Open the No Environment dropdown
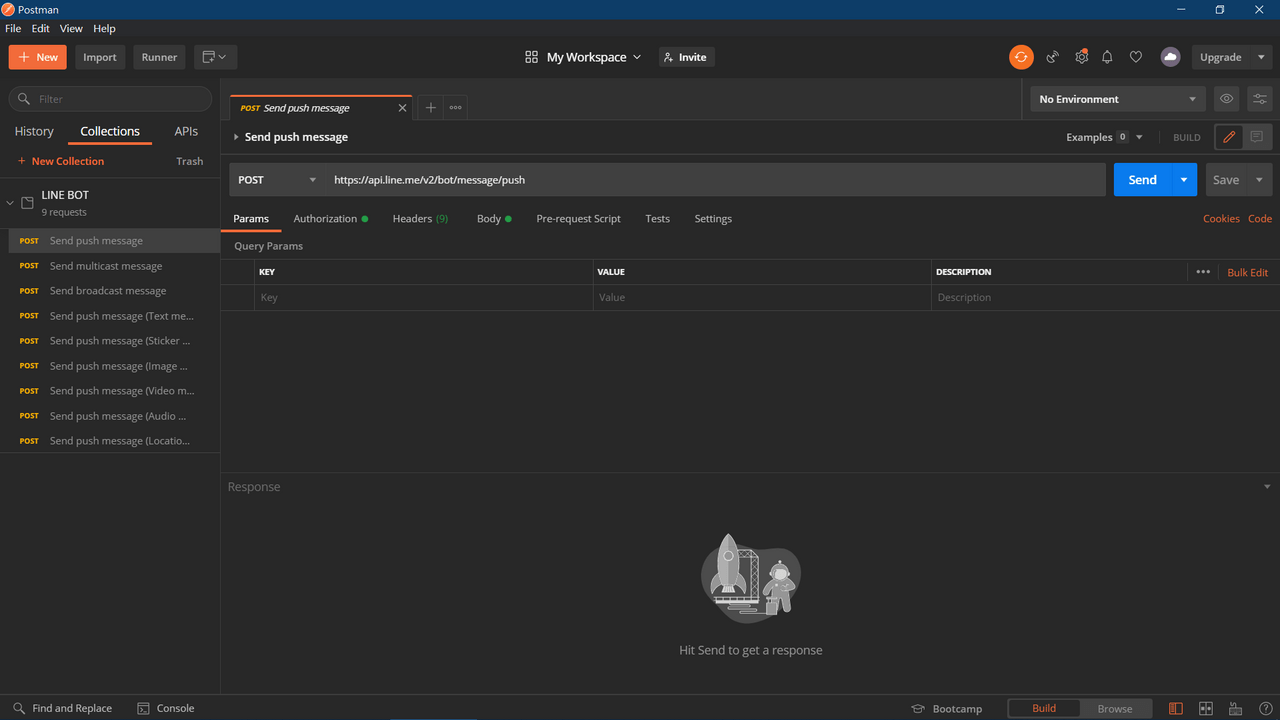Image resolution: width=1280 pixels, height=720 pixels. point(1117,99)
